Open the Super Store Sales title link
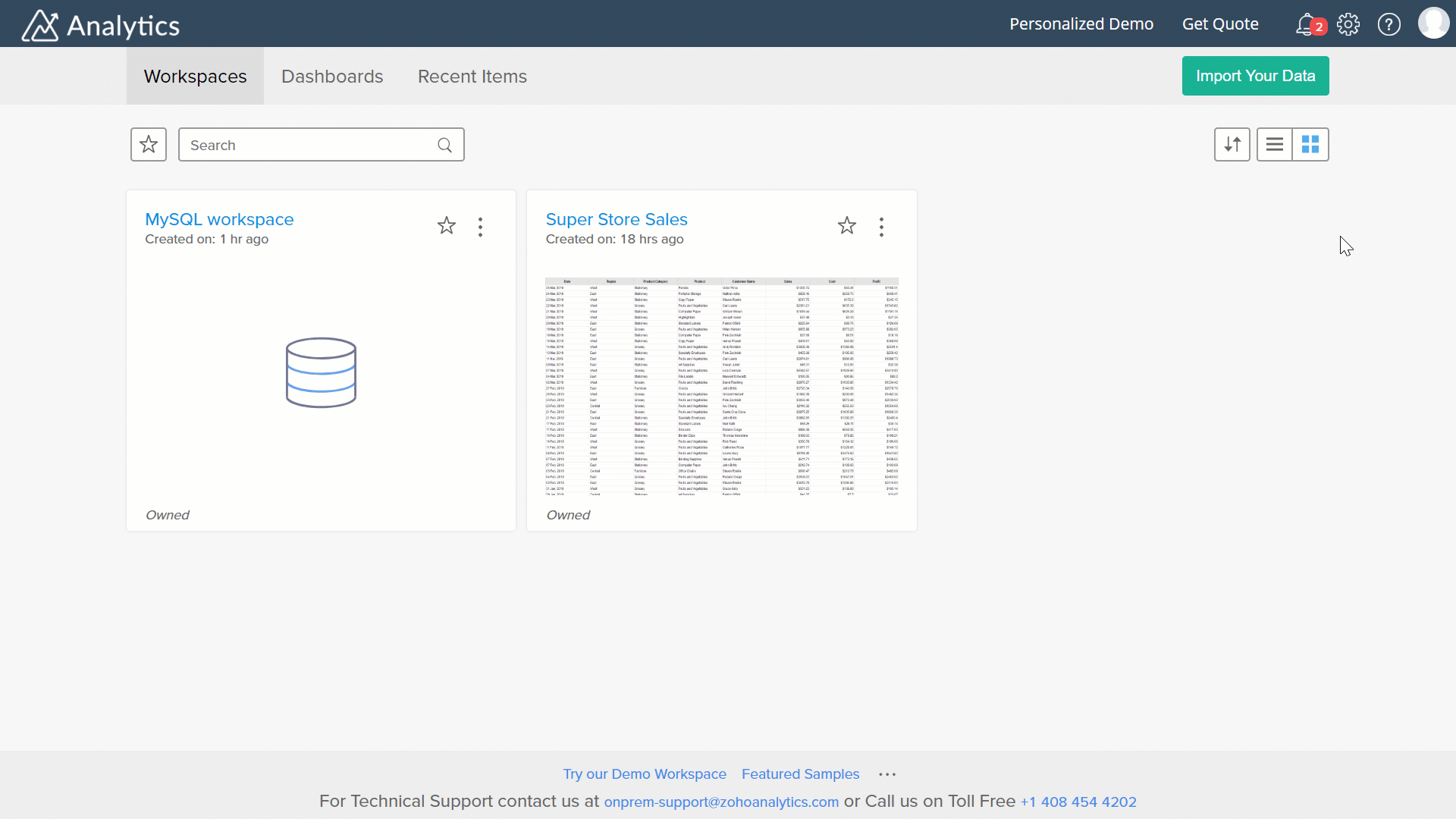The width and height of the screenshot is (1456, 819). pos(617,219)
